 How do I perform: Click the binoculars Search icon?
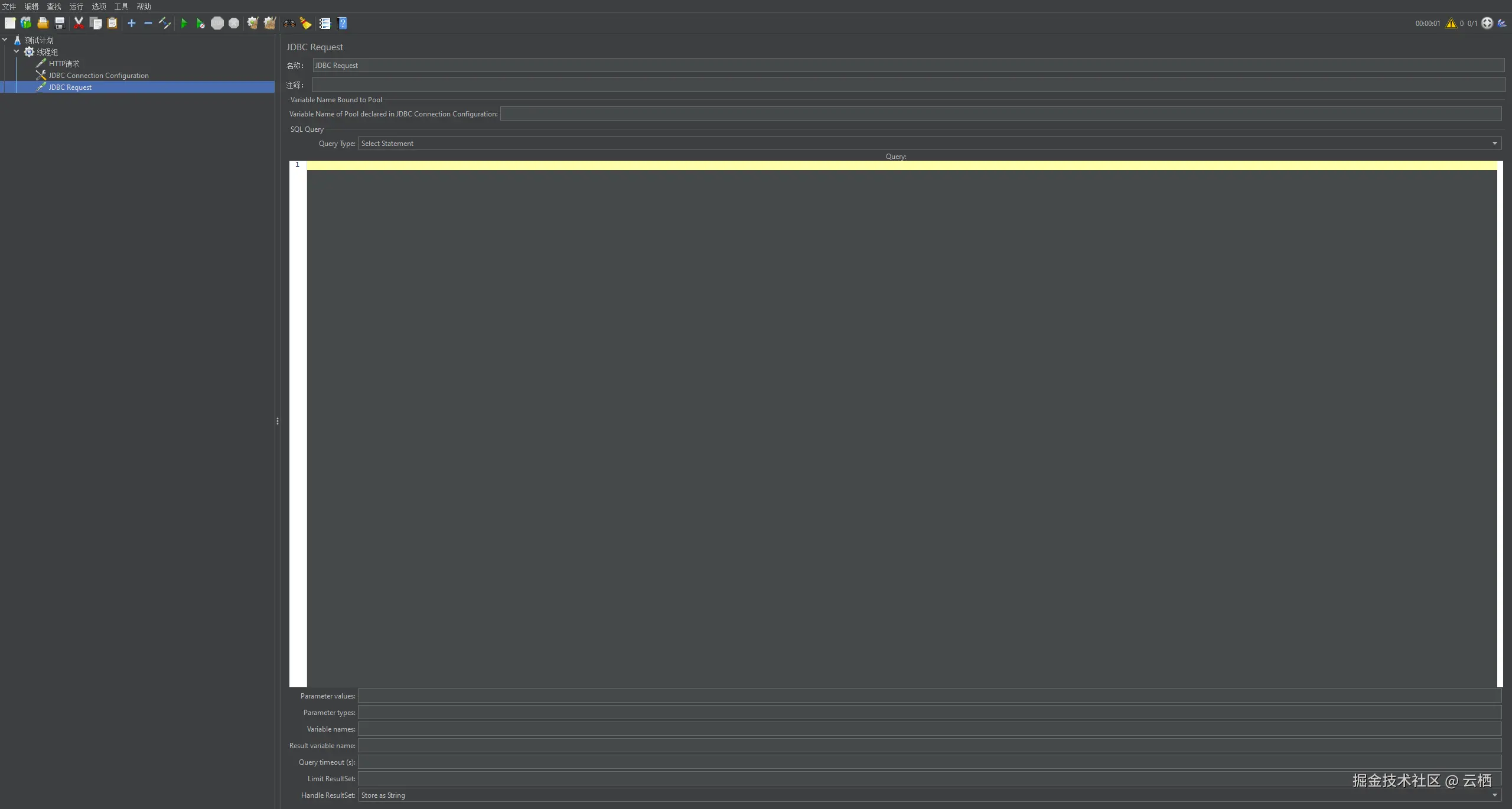(x=289, y=24)
